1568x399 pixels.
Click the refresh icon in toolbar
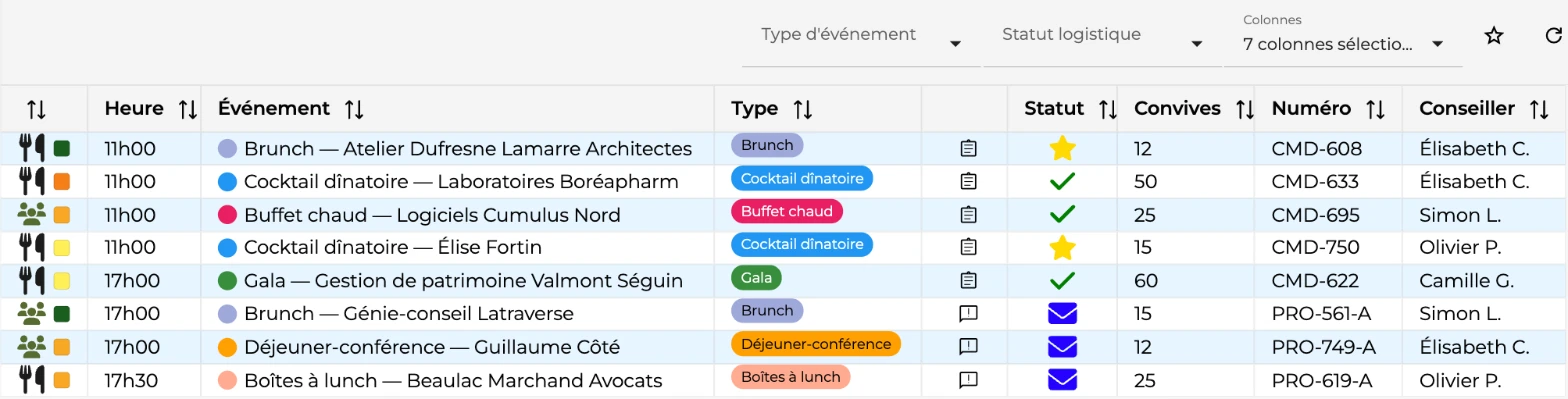coord(1553,36)
